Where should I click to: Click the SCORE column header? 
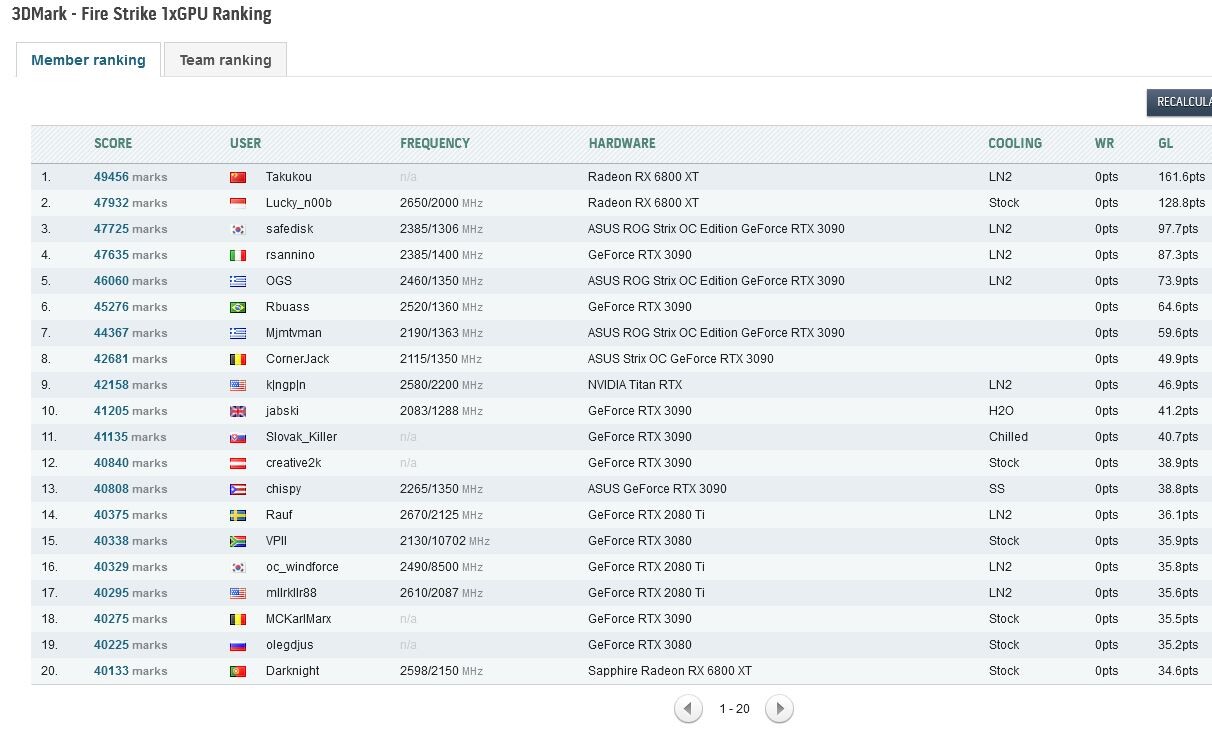(113, 143)
